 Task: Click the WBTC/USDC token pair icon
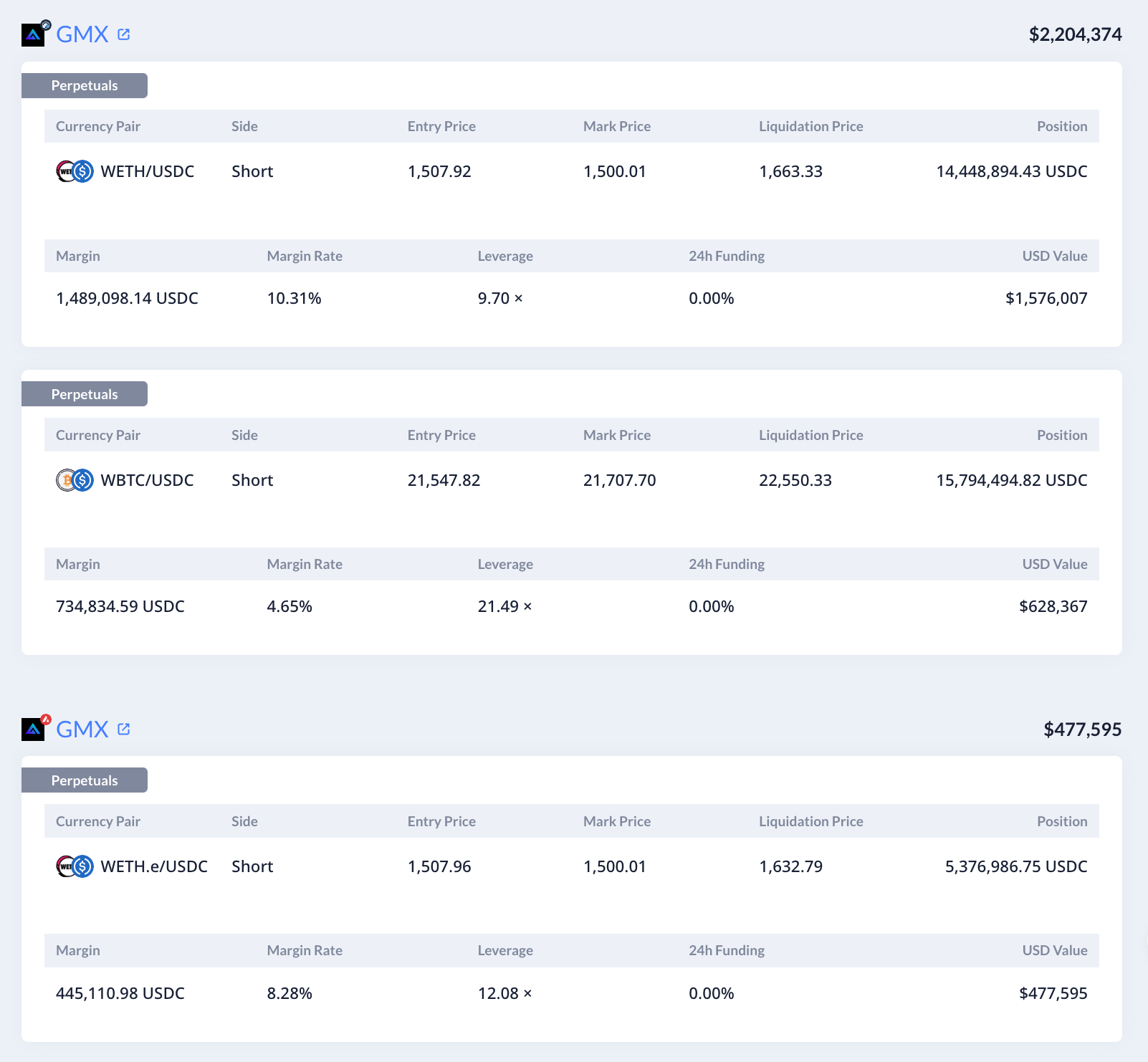pos(75,480)
